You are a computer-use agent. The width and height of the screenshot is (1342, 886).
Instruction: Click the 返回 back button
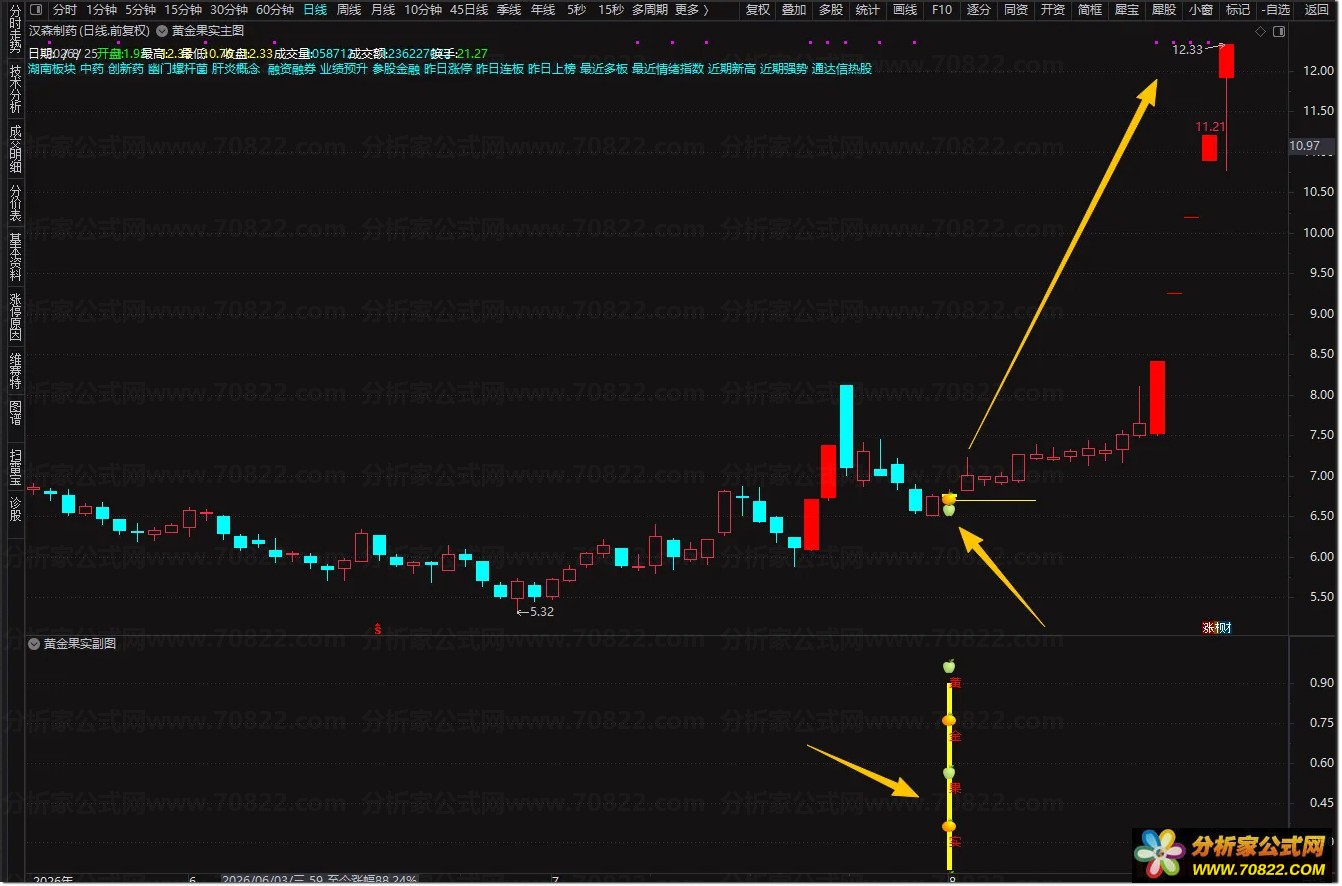pyautogui.click(x=1317, y=10)
